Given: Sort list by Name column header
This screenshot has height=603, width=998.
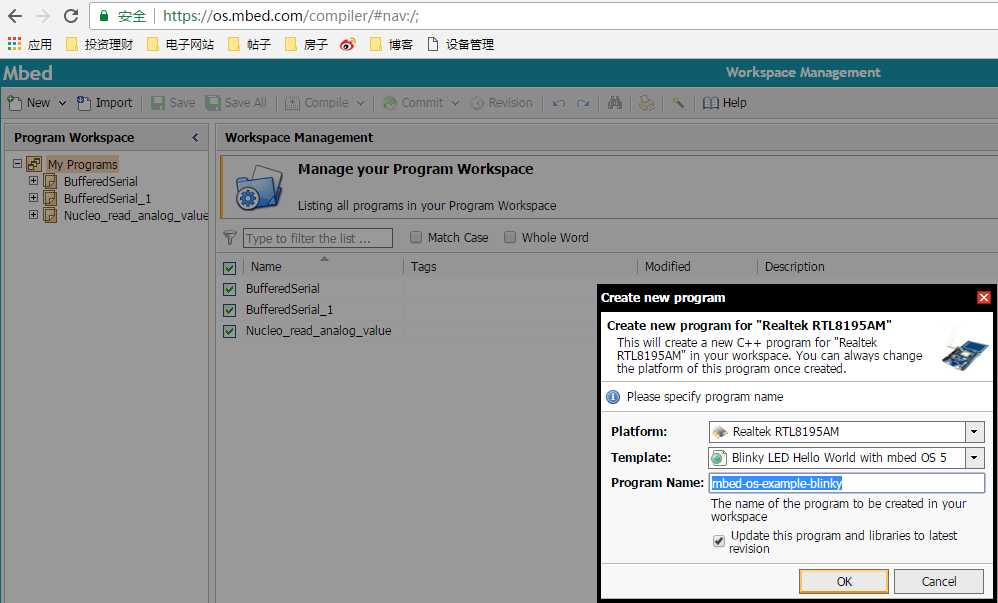Looking at the screenshot, I should click(266, 267).
